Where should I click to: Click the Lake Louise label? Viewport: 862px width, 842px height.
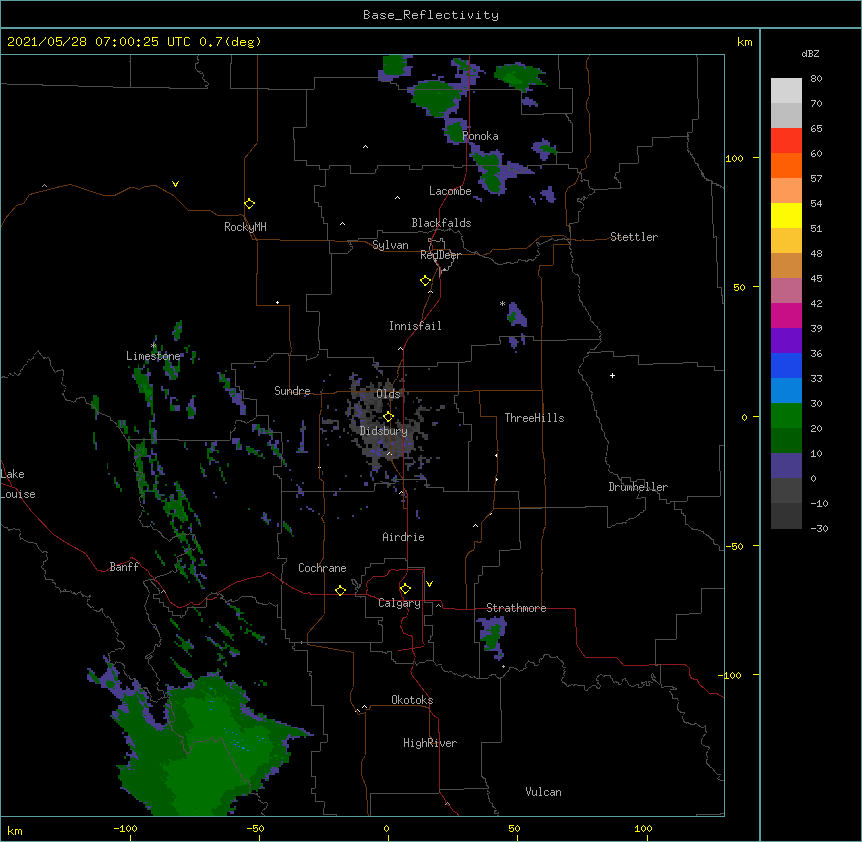[18, 484]
